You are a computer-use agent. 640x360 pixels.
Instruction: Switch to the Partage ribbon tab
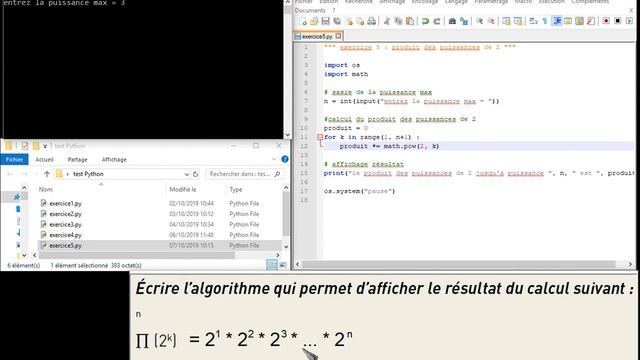click(x=78, y=160)
